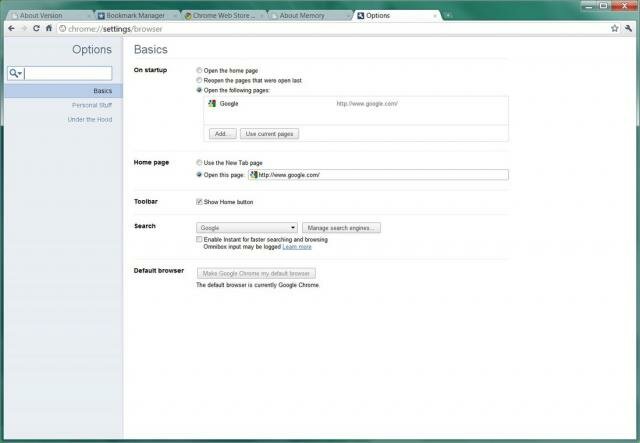The height and width of the screenshot is (443, 640).
Task: Click the Options search input field
Action: (60, 73)
